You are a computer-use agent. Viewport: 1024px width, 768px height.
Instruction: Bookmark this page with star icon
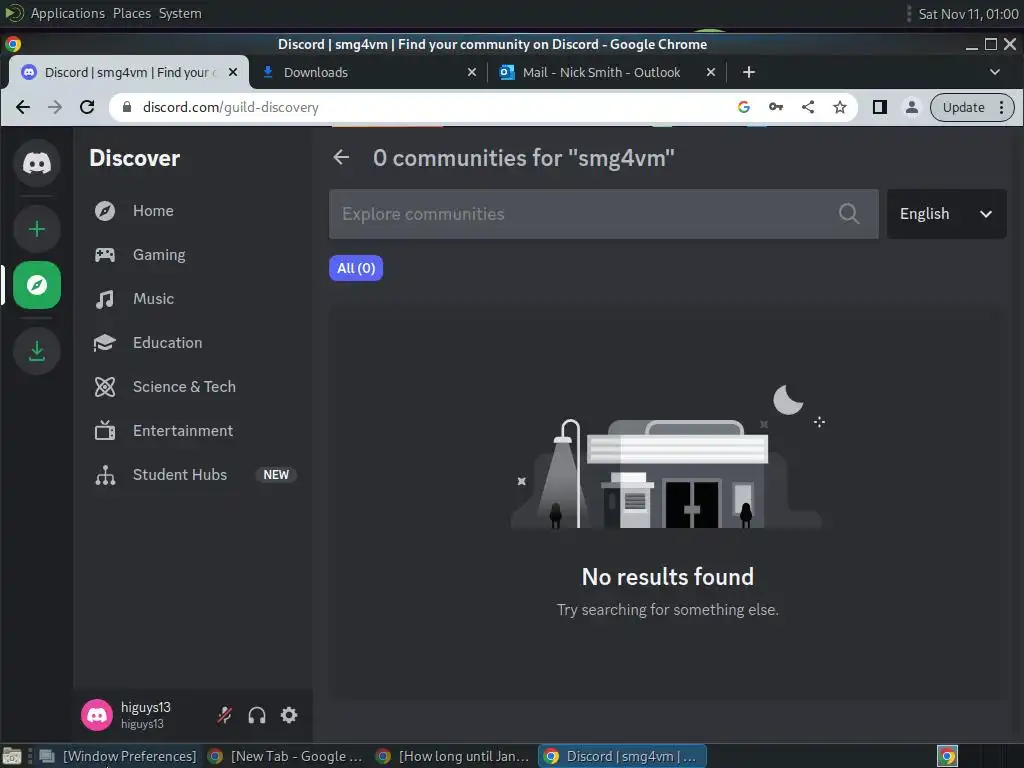point(840,107)
